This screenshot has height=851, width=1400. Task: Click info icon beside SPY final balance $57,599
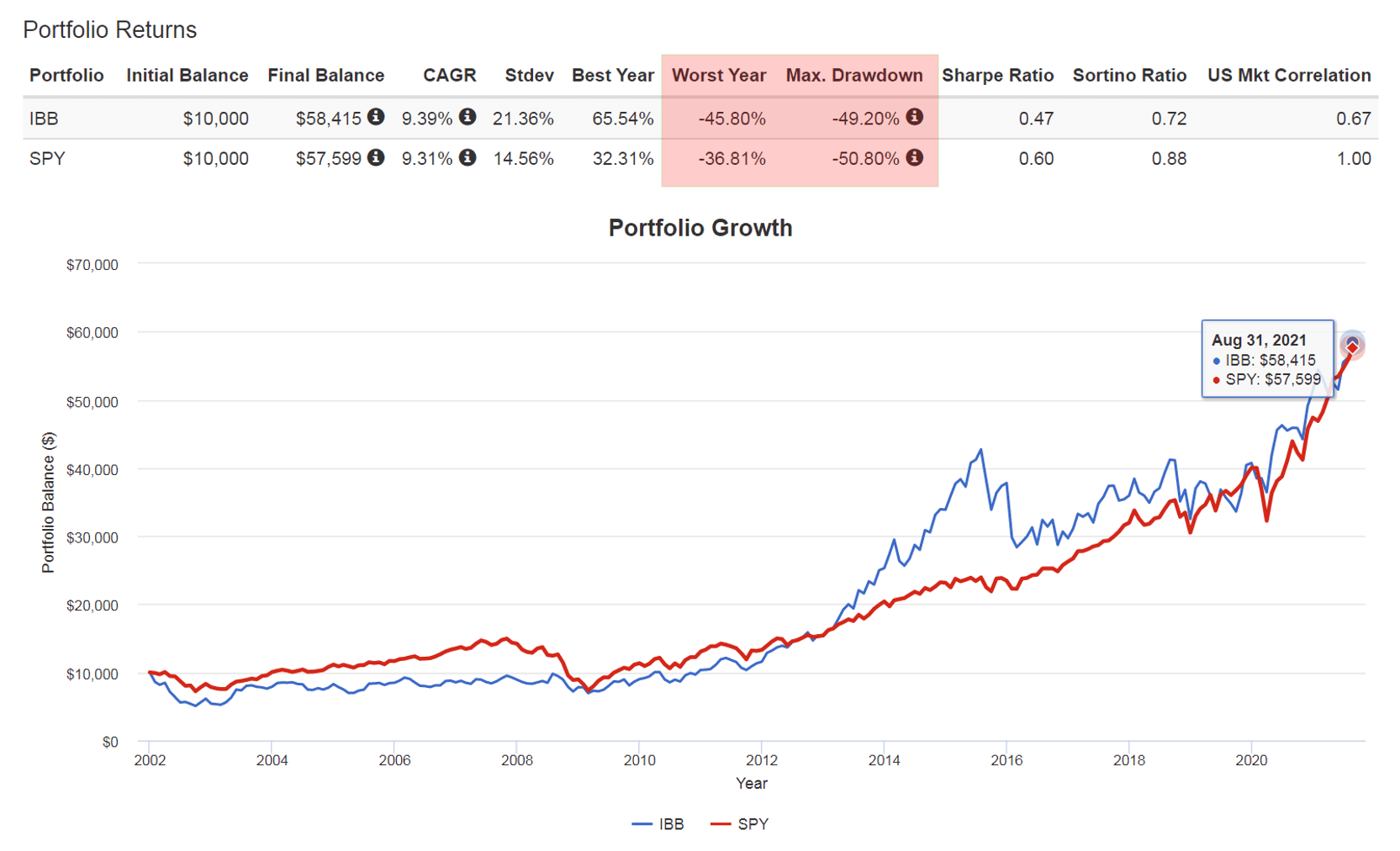[x=376, y=157]
